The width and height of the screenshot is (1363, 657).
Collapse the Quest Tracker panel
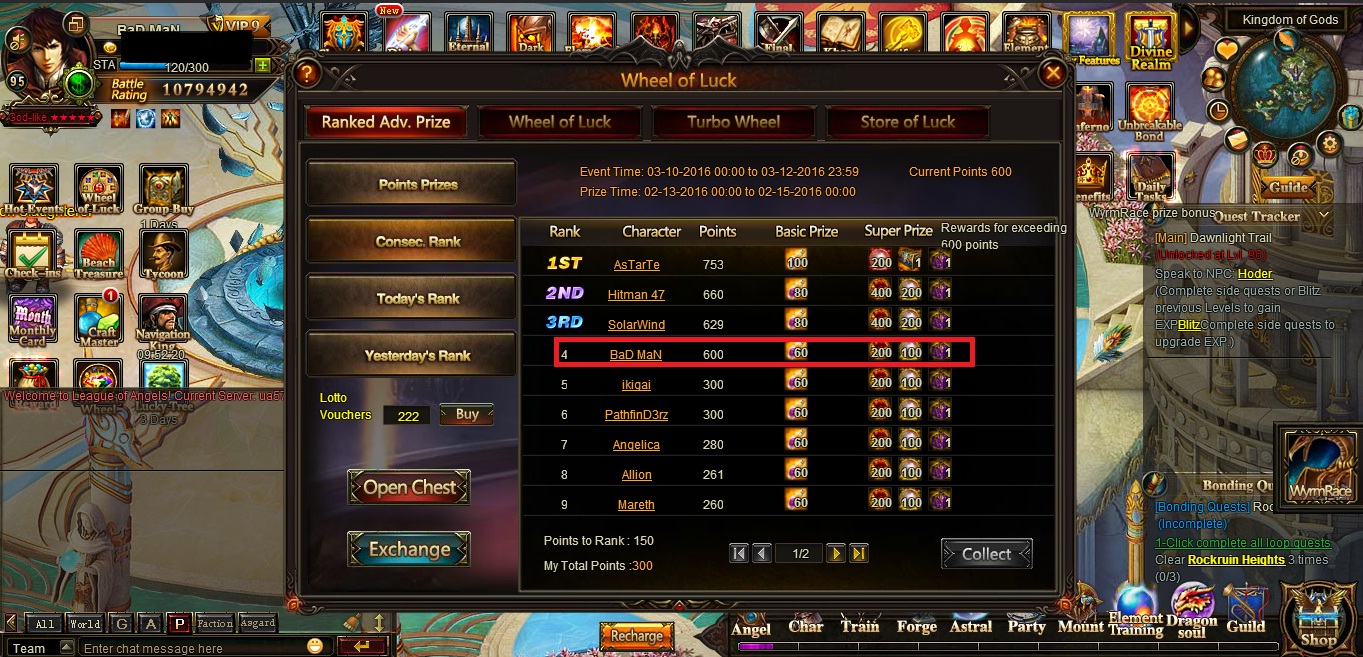(x=1325, y=215)
